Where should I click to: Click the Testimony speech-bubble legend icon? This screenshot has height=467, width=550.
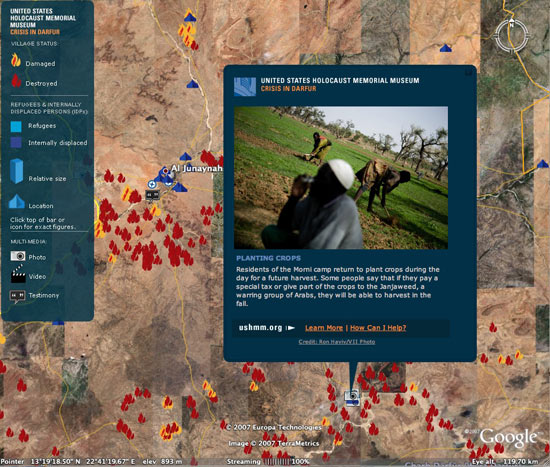click(17, 296)
